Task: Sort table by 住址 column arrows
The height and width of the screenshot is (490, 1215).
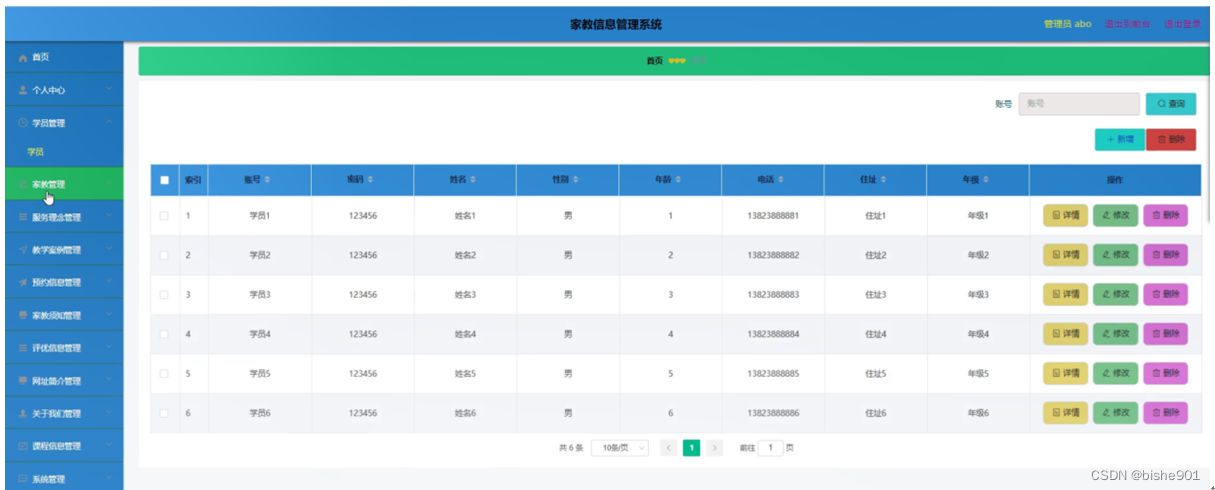Action: 883,180
